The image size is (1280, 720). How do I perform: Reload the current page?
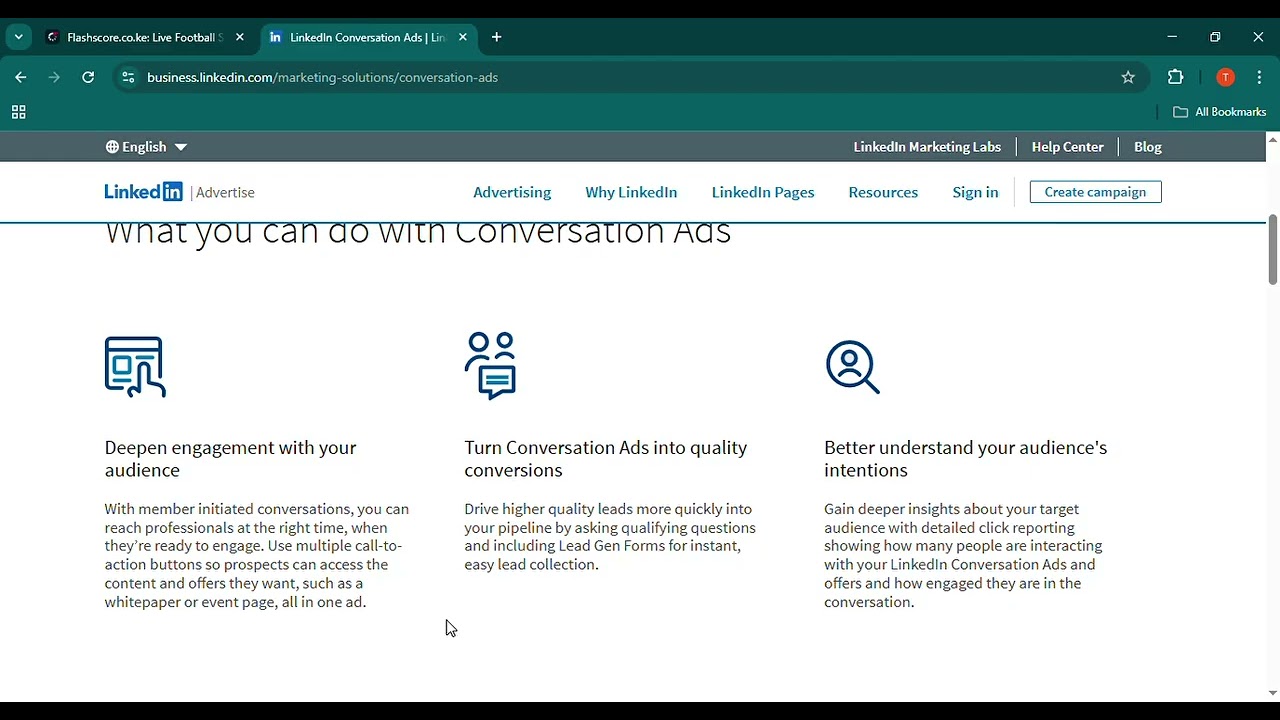point(88,77)
